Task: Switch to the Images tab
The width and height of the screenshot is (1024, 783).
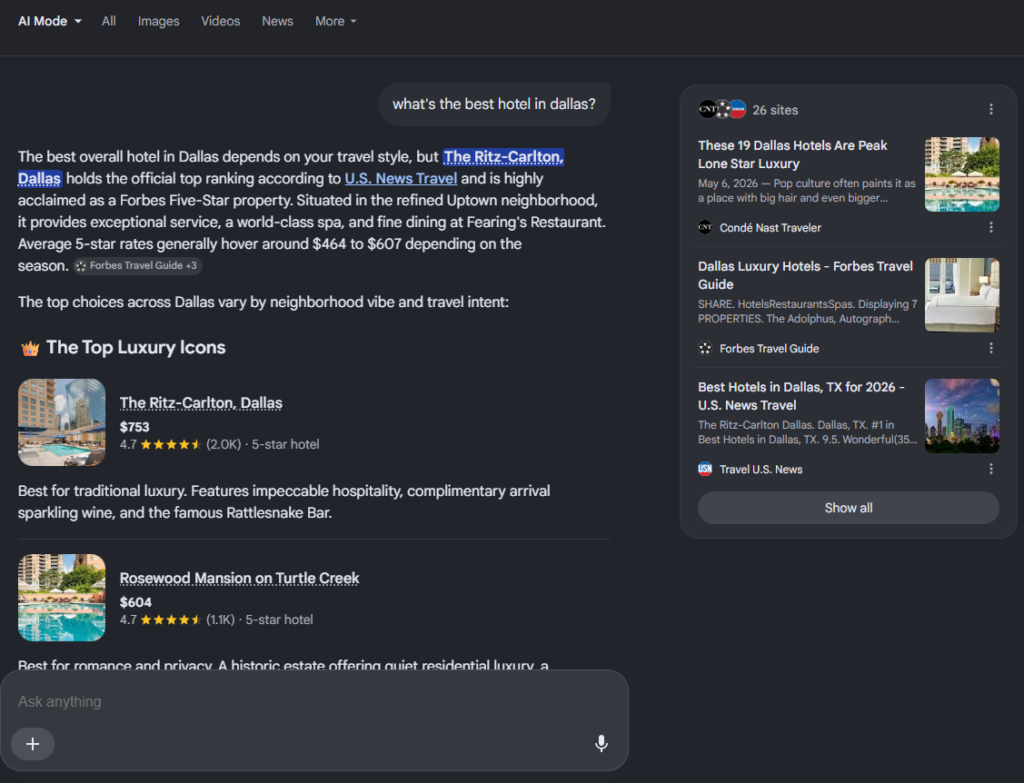Action: (158, 21)
